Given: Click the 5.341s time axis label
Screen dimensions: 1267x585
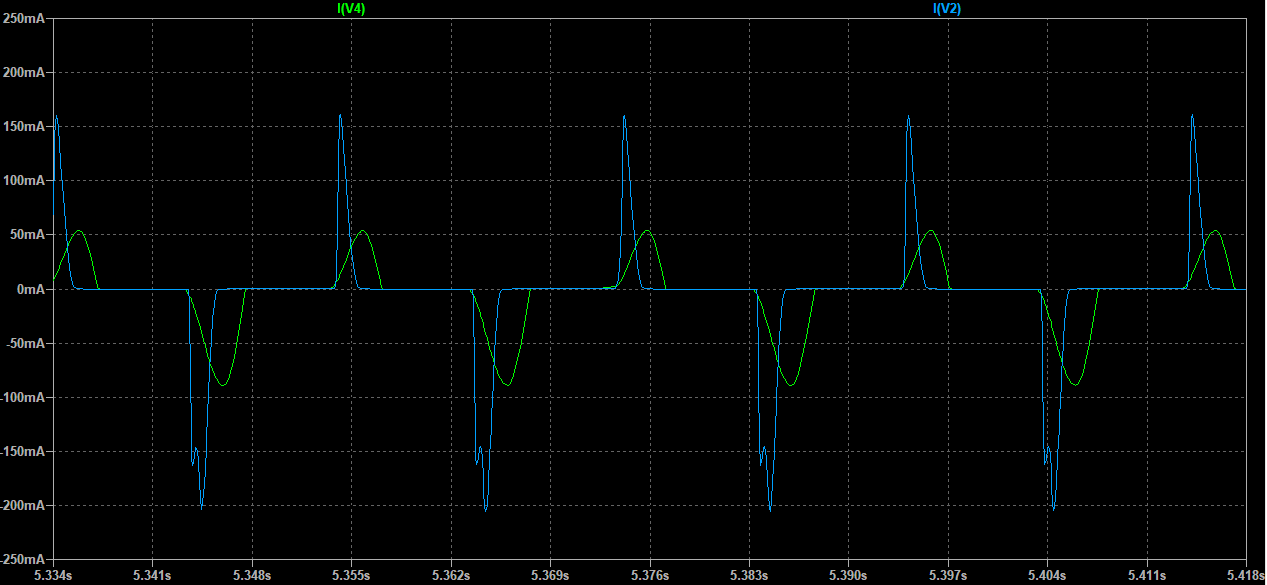Looking at the screenshot, I should coord(153,575).
